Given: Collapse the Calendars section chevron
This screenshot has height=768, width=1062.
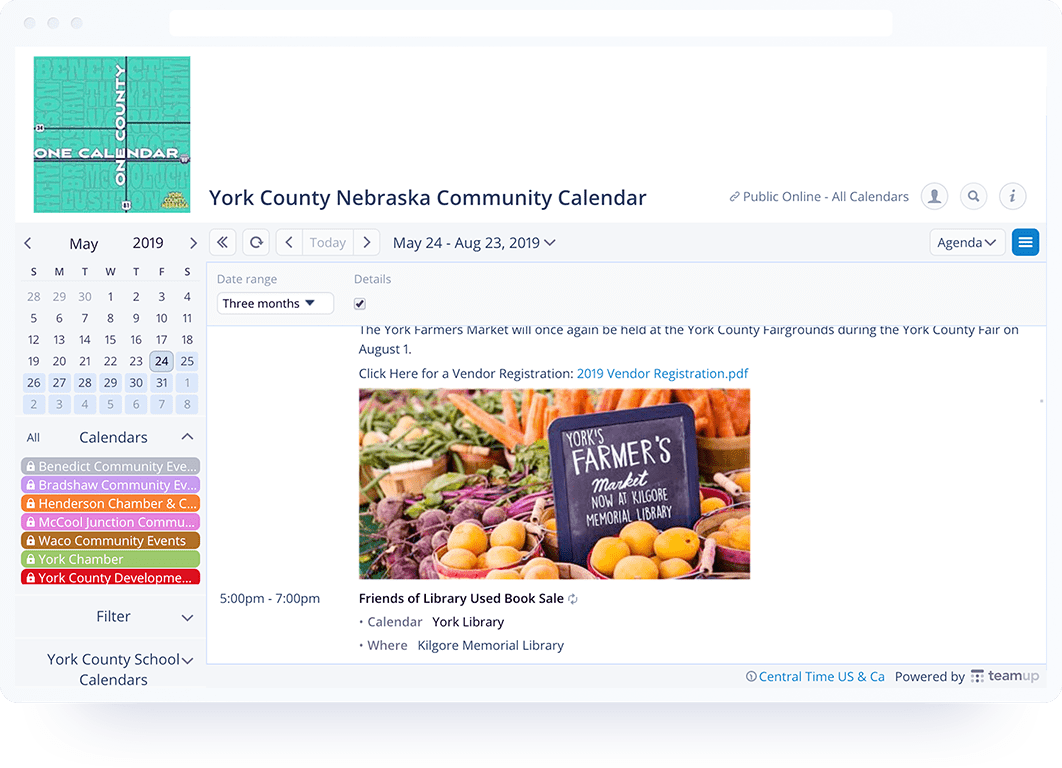Looking at the screenshot, I should (x=188, y=438).
